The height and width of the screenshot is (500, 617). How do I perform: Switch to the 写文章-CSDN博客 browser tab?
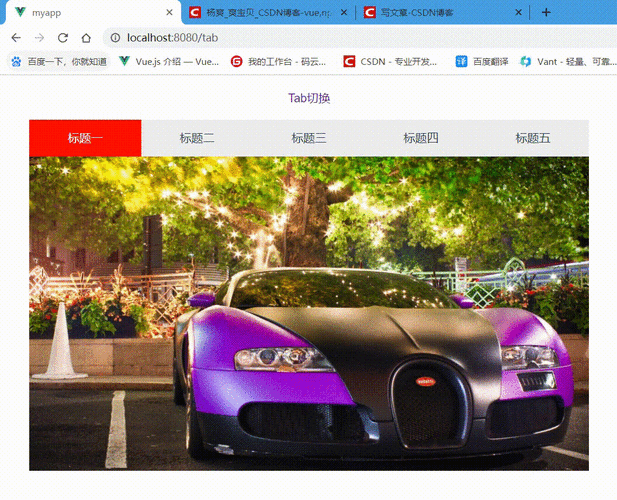point(443,13)
